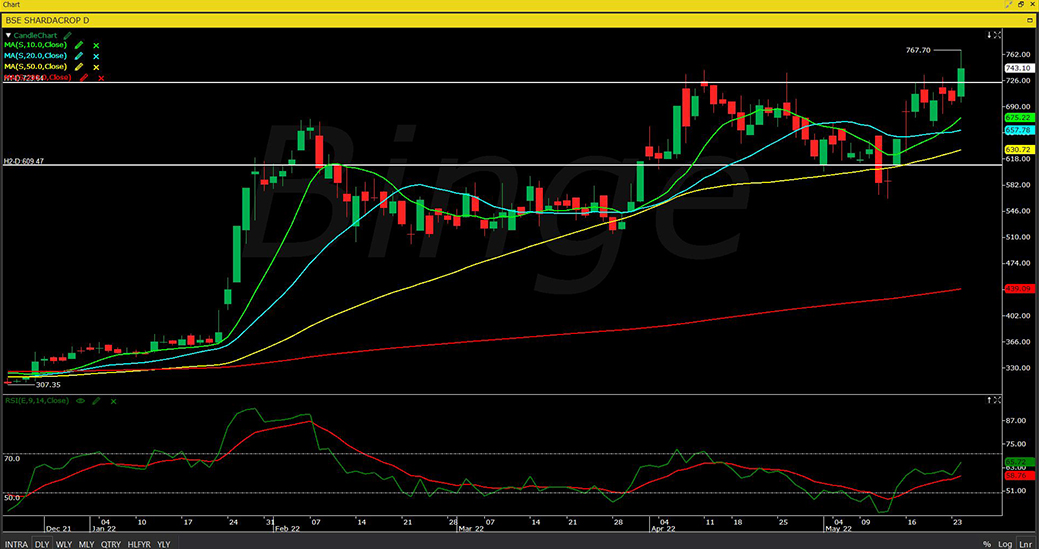Click the MA(S,20.0,Close) legend label
This screenshot has width=1039, height=549.
pyautogui.click(x=36, y=56)
